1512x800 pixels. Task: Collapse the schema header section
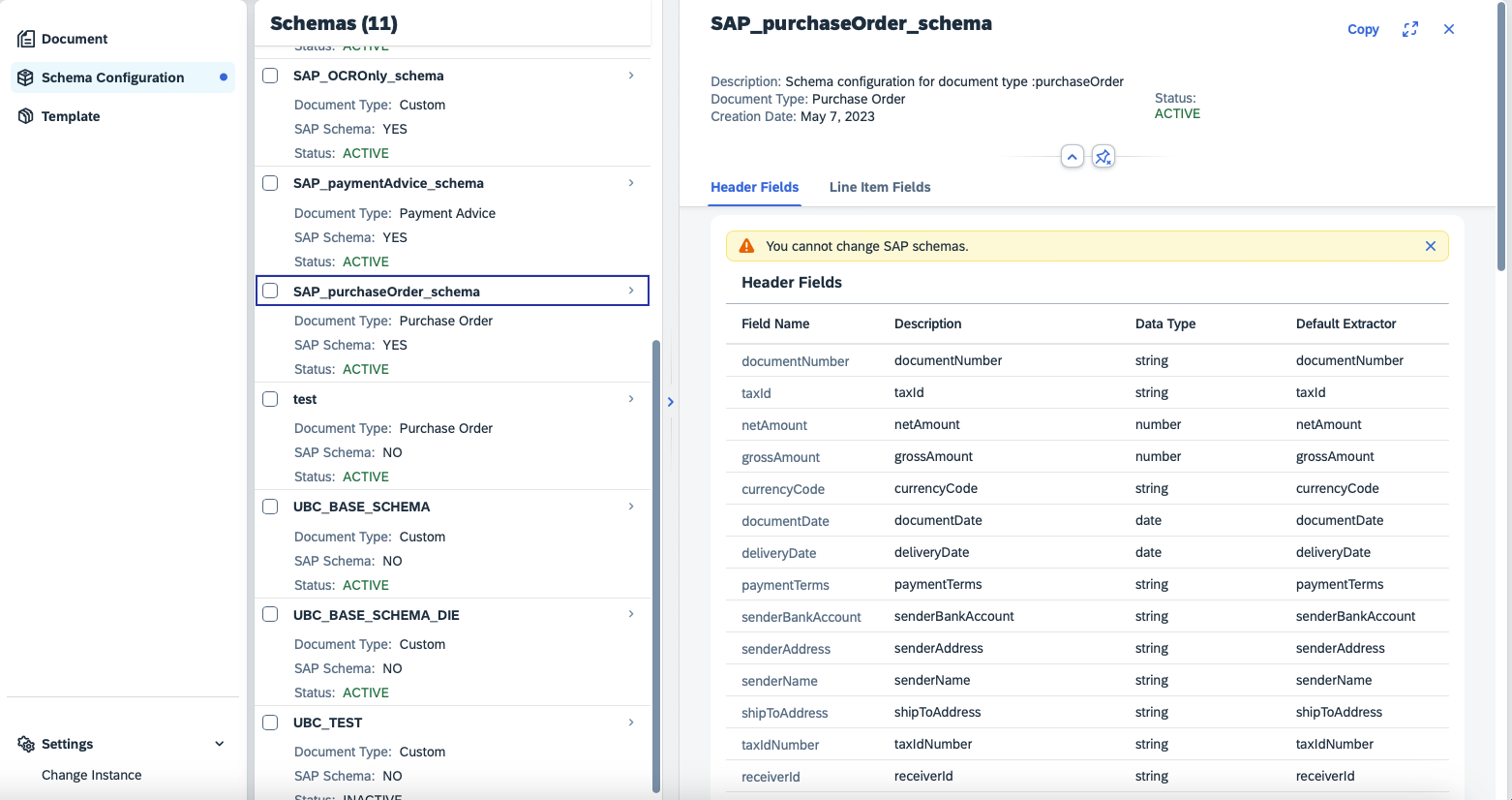point(1072,156)
